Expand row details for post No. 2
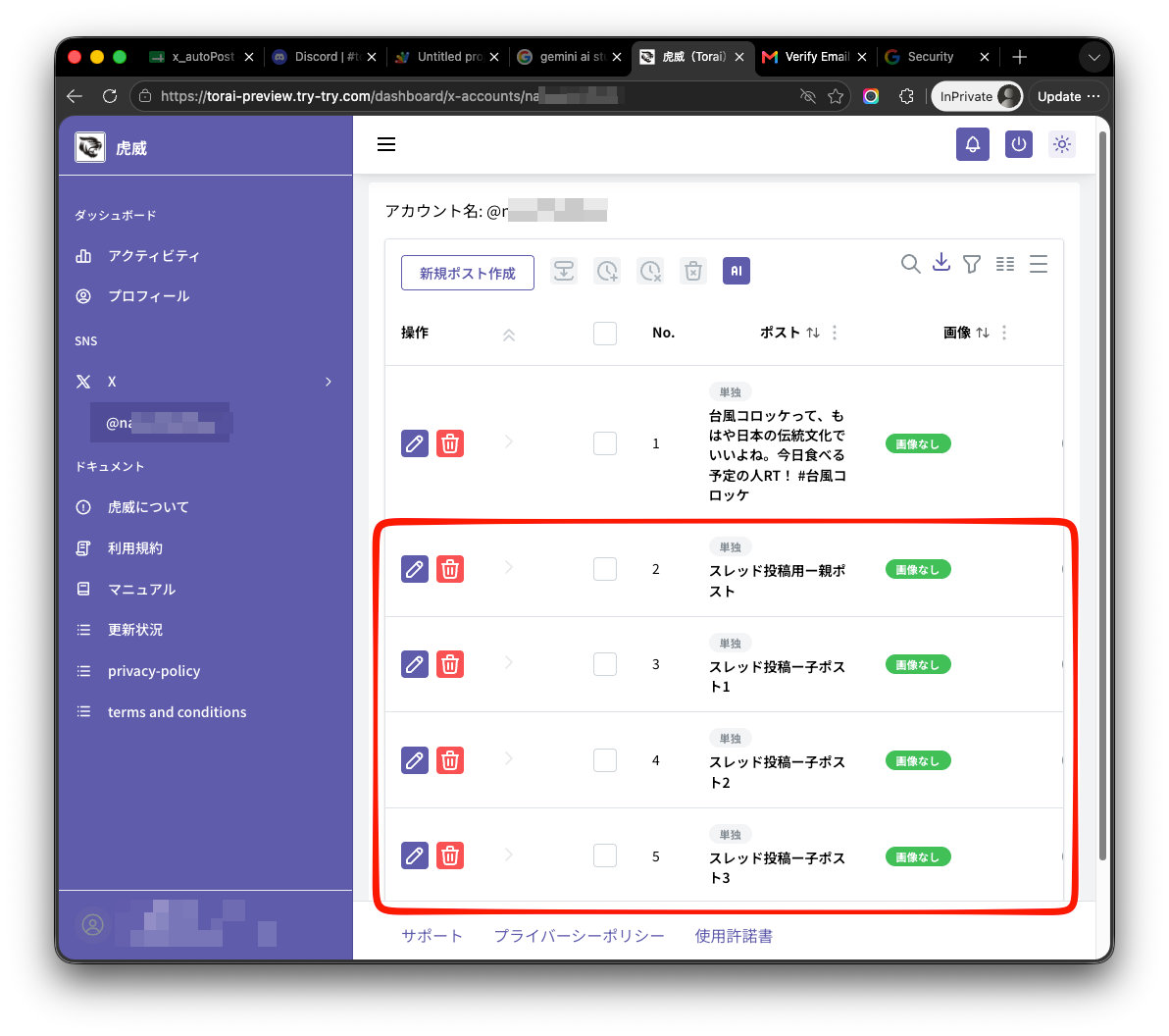 tap(508, 568)
